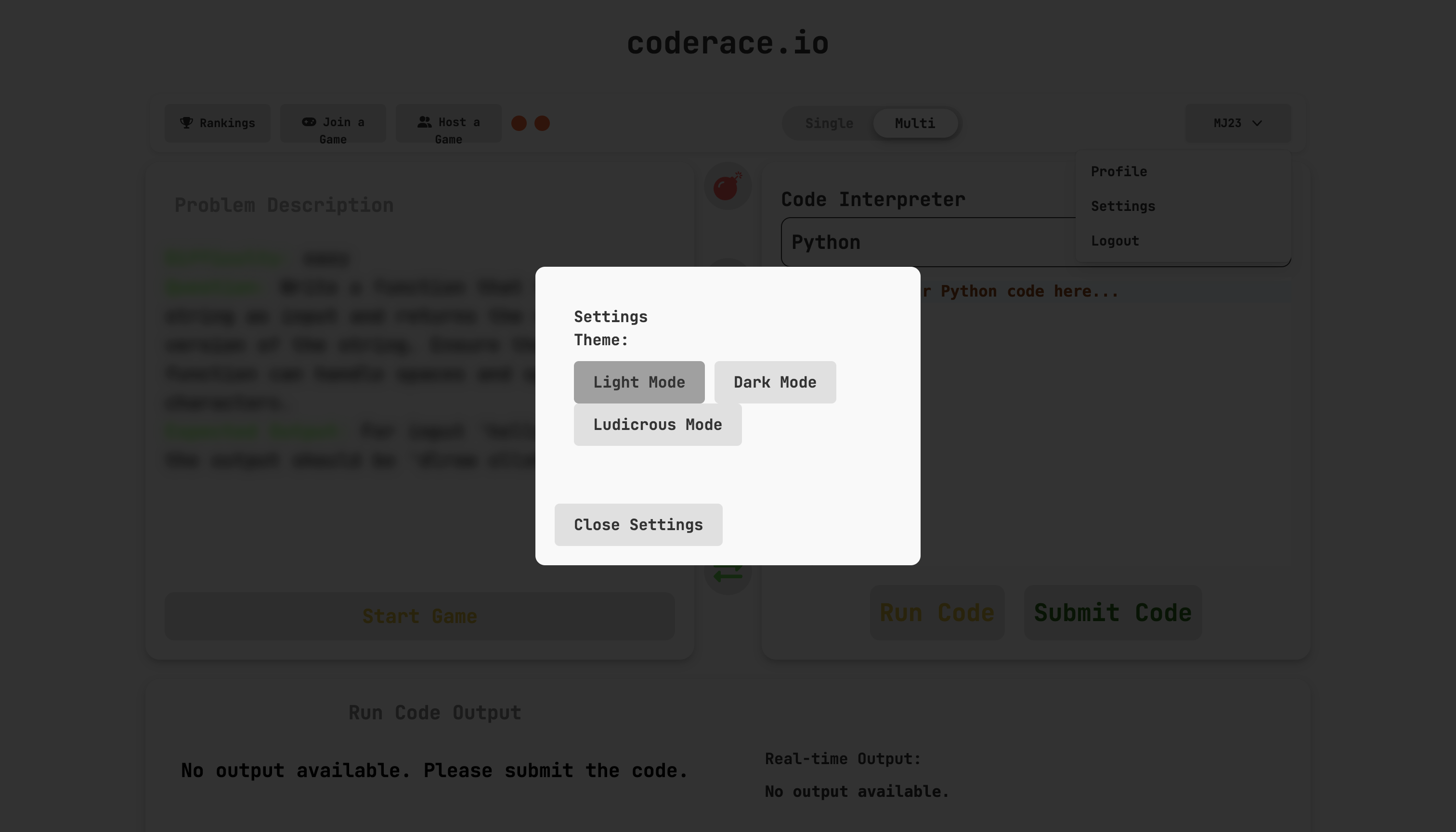
Task: Switch to Single player mode
Action: pos(829,123)
